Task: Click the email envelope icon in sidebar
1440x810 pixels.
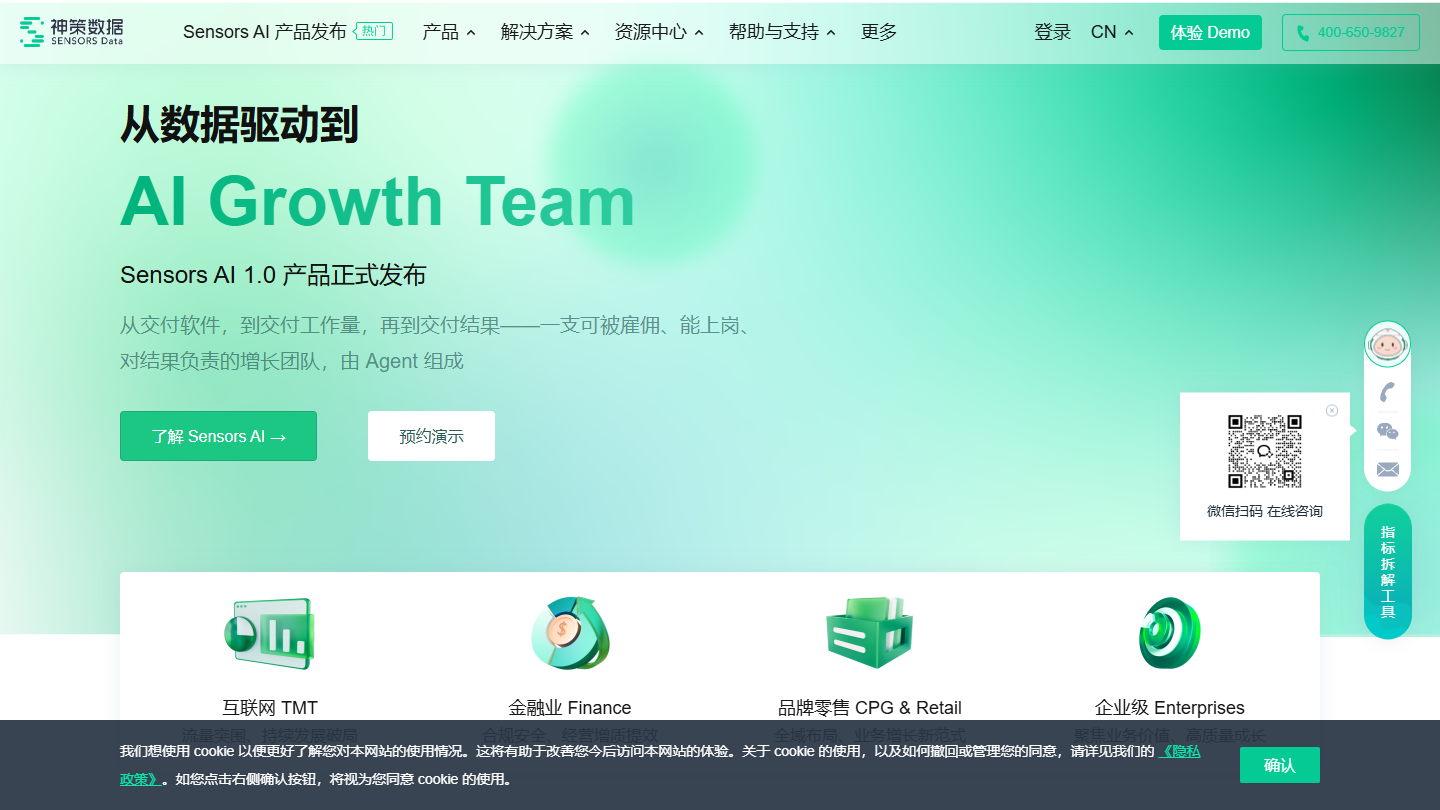Action: click(x=1387, y=469)
